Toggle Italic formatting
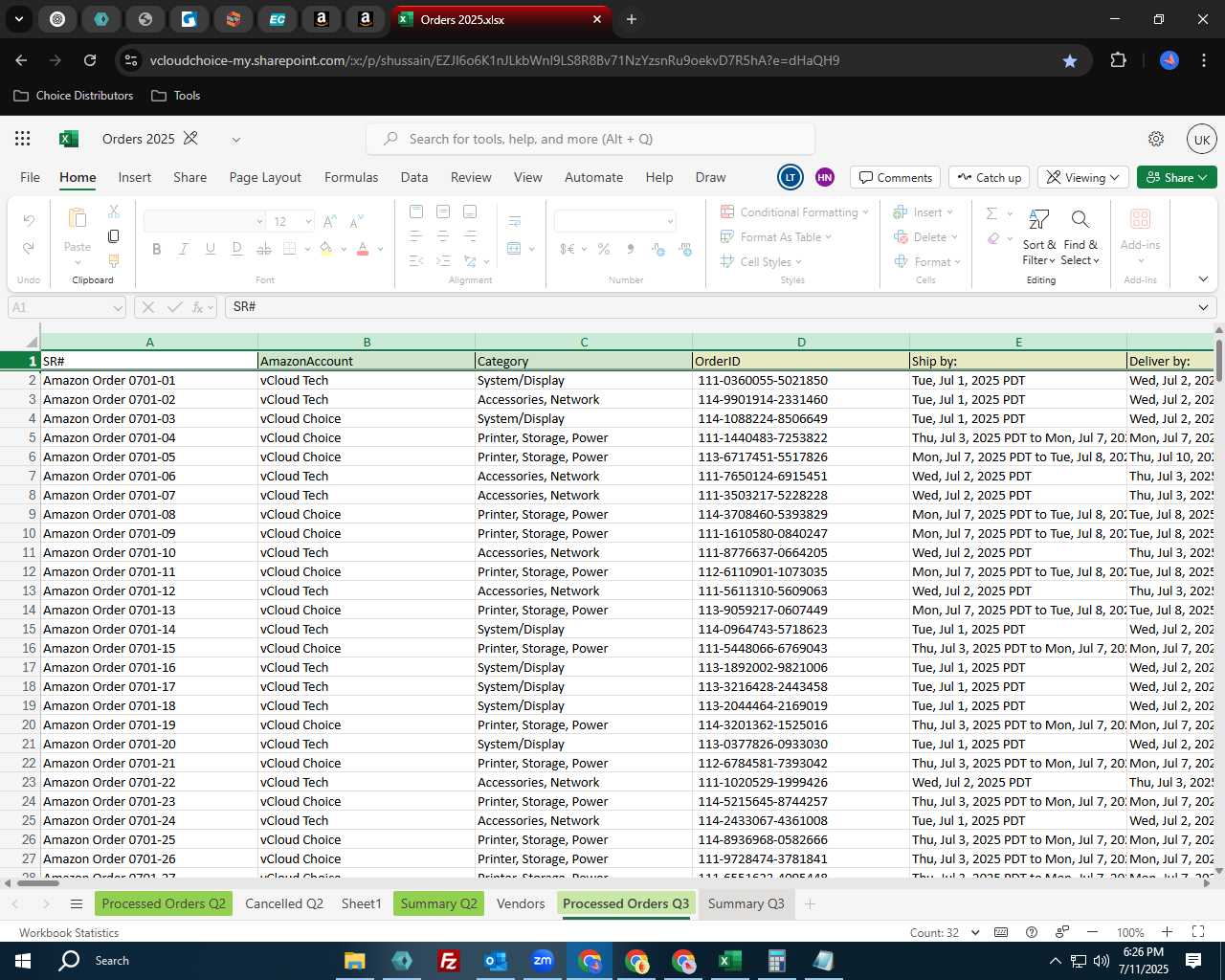This screenshot has width=1225, height=980. coord(183,249)
